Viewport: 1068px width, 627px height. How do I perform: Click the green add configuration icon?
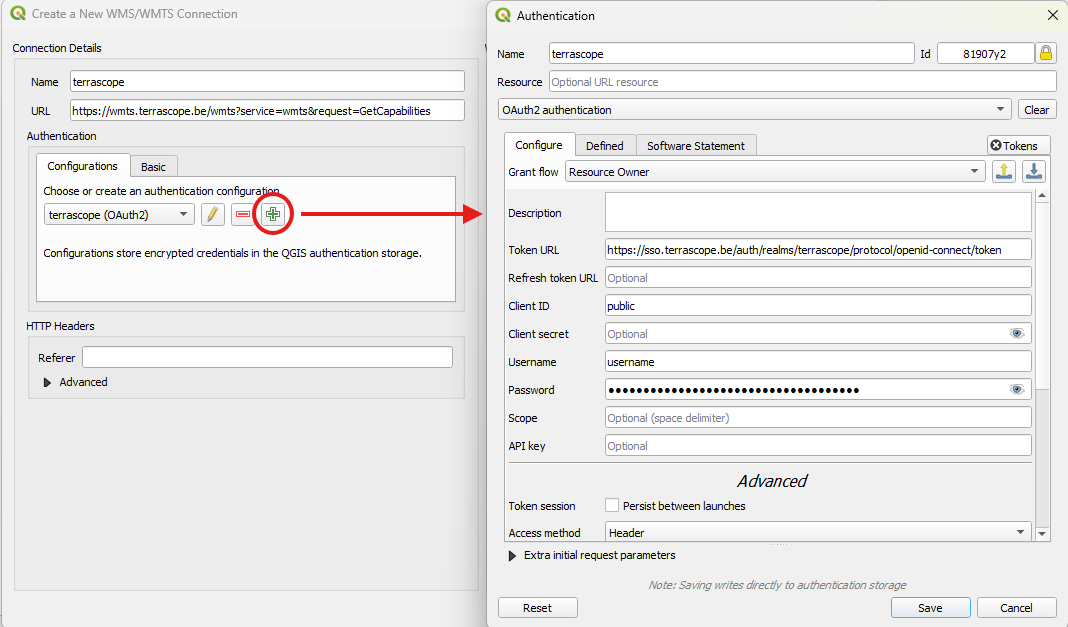(x=273, y=213)
